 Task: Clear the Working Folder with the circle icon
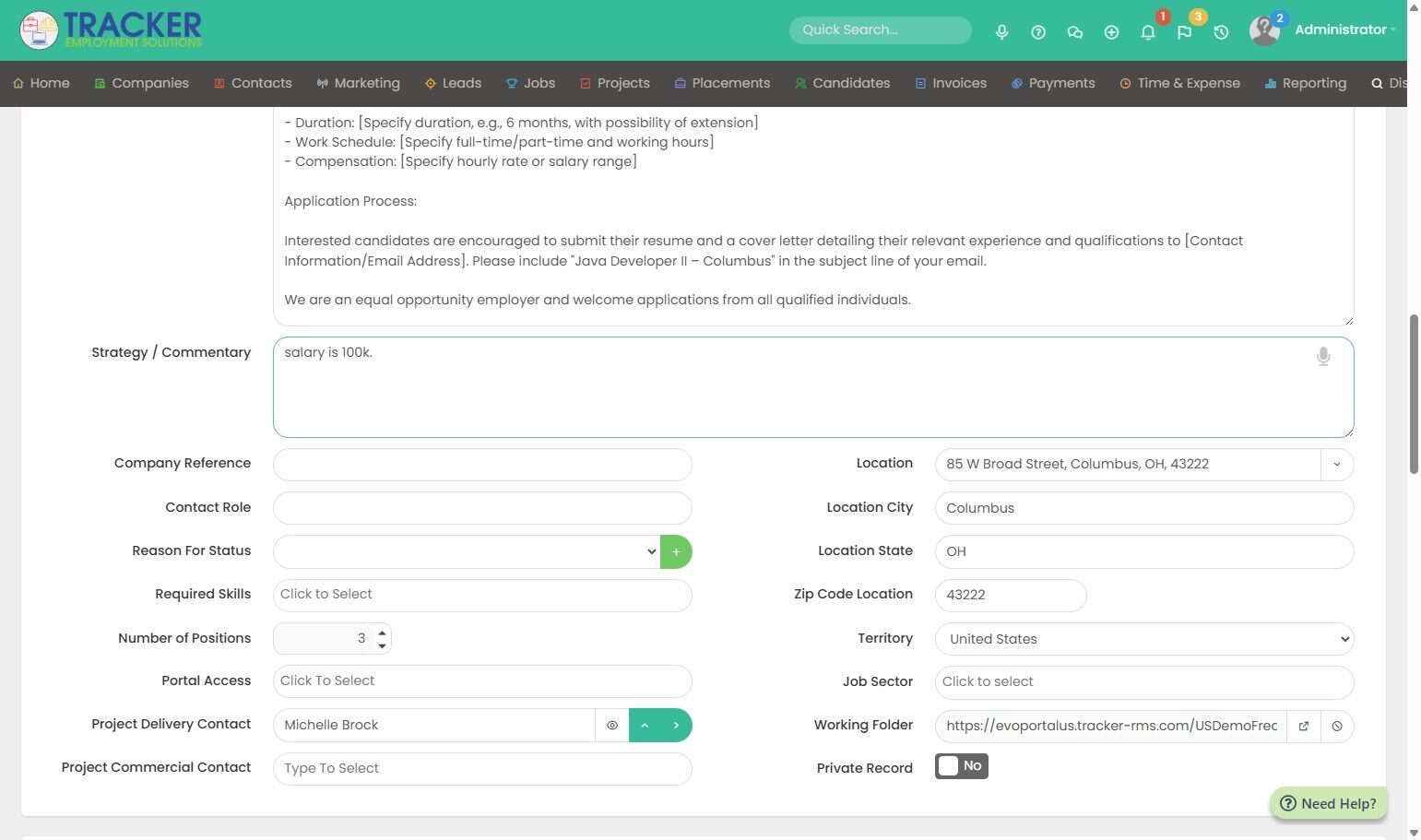click(1337, 727)
